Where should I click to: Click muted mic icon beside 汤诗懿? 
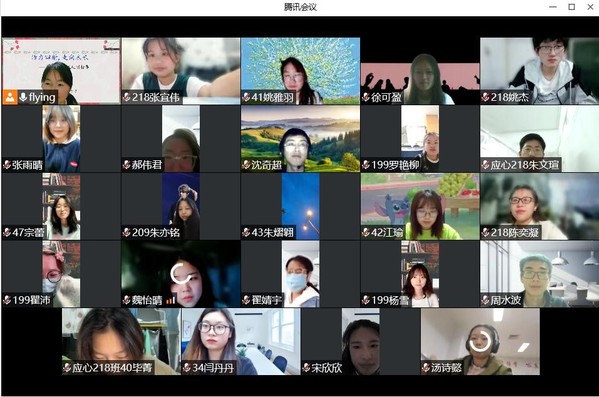coord(426,368)
